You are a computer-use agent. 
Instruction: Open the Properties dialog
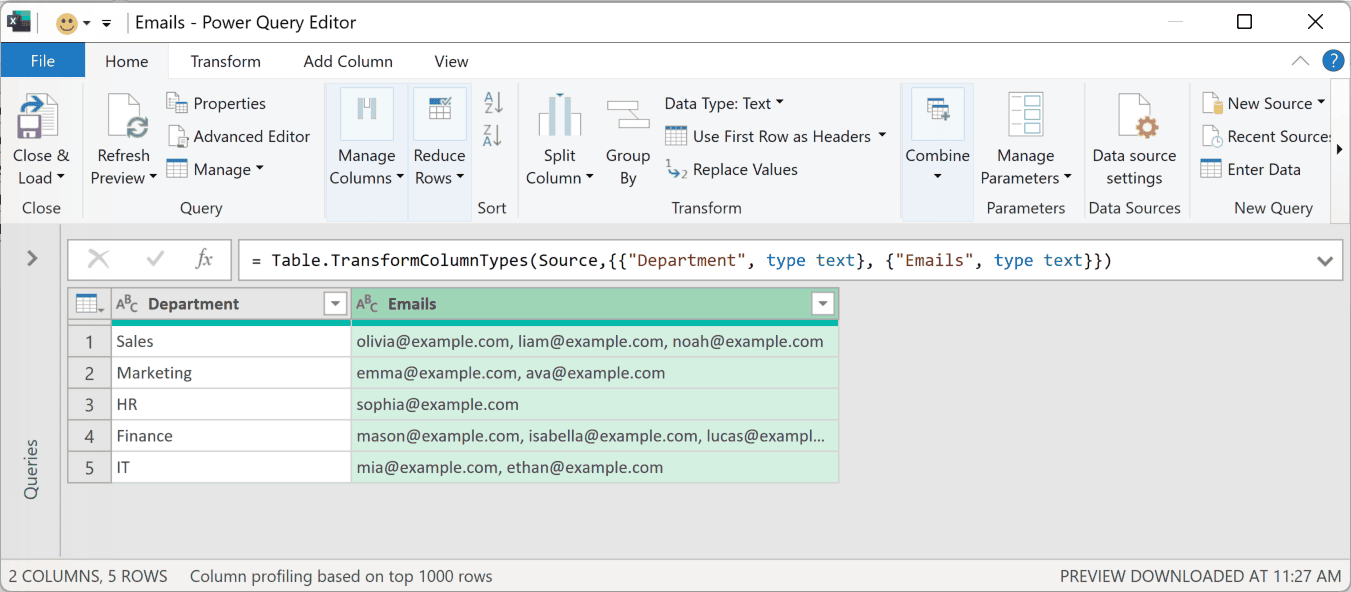tap(216, 103)
